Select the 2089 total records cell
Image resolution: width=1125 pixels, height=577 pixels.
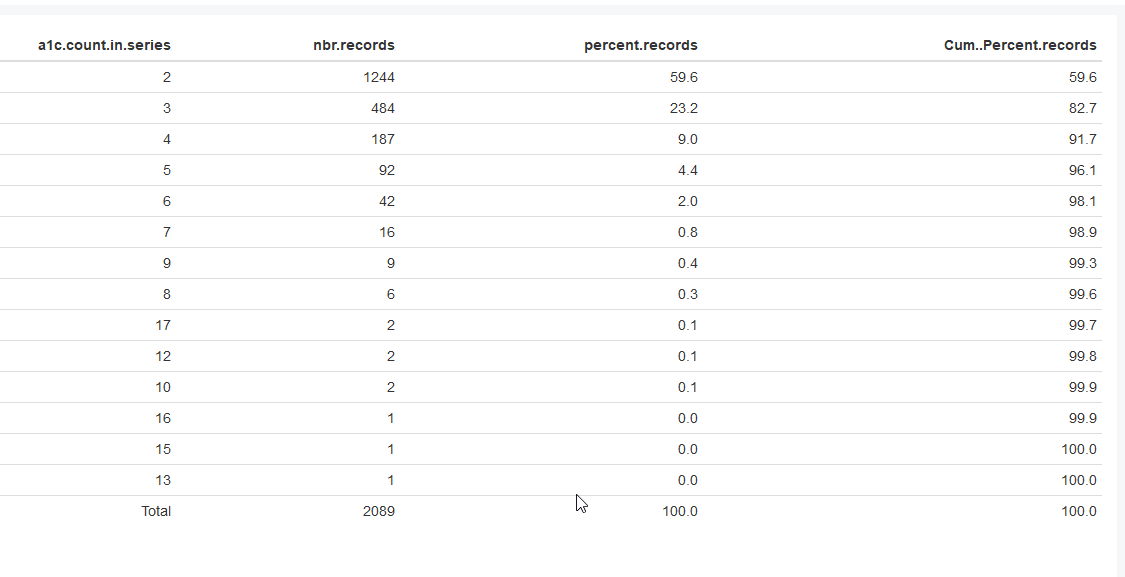379,511
